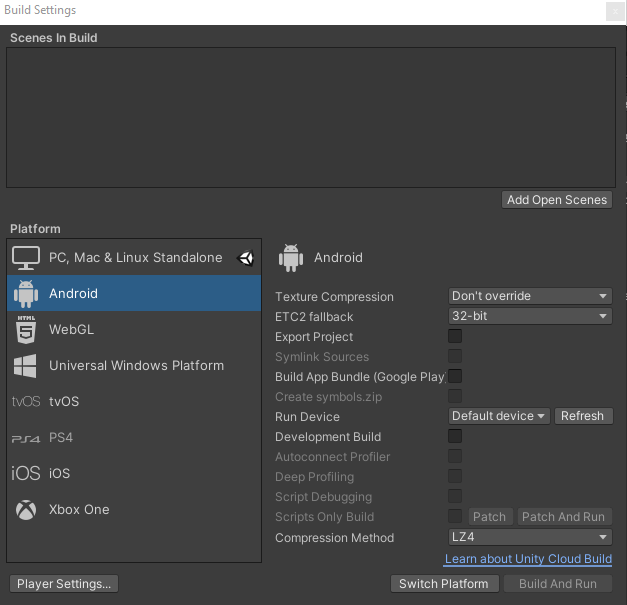Screen dimensions: 627x605
Task: Open the Run Device dropdown
Action: click(499, 416)
